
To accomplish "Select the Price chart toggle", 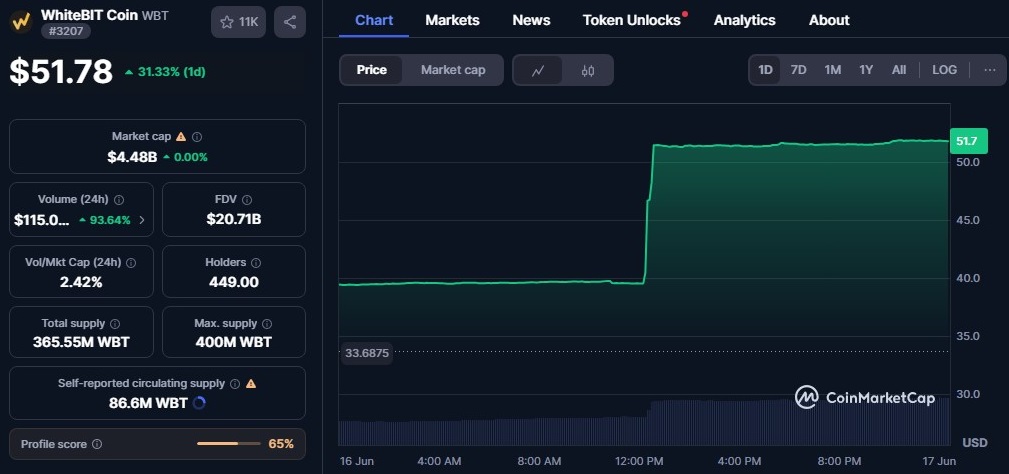I will pyautogui.click(x=371, y=70).
